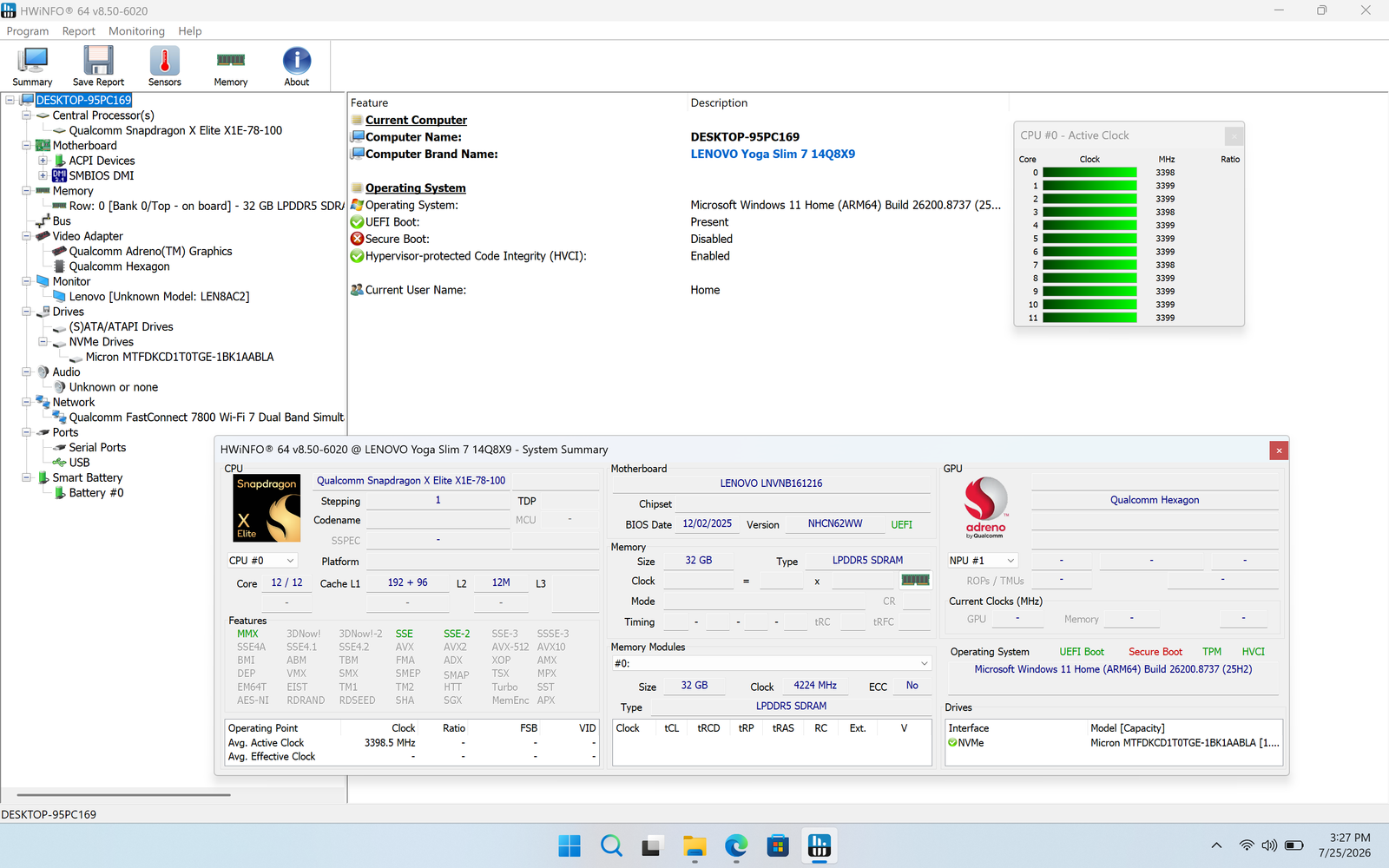
Task: Open the NPU #1 selector dropdown
Action: point(982,561)
